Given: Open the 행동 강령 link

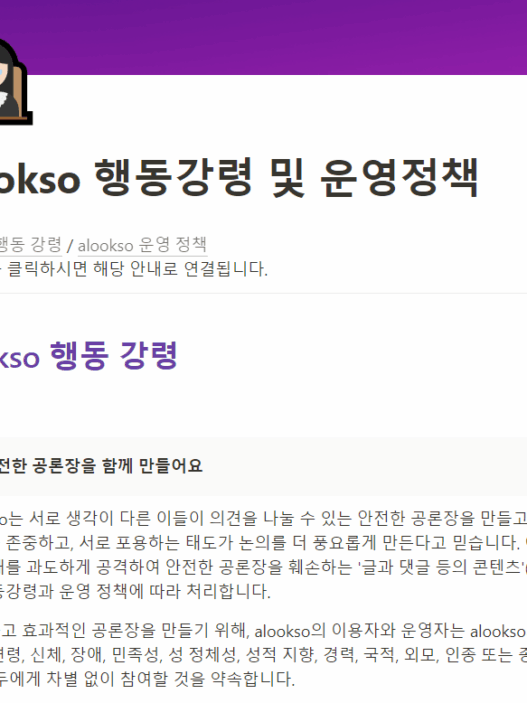Looking at the screenshot, I should [x=30, y=245].
